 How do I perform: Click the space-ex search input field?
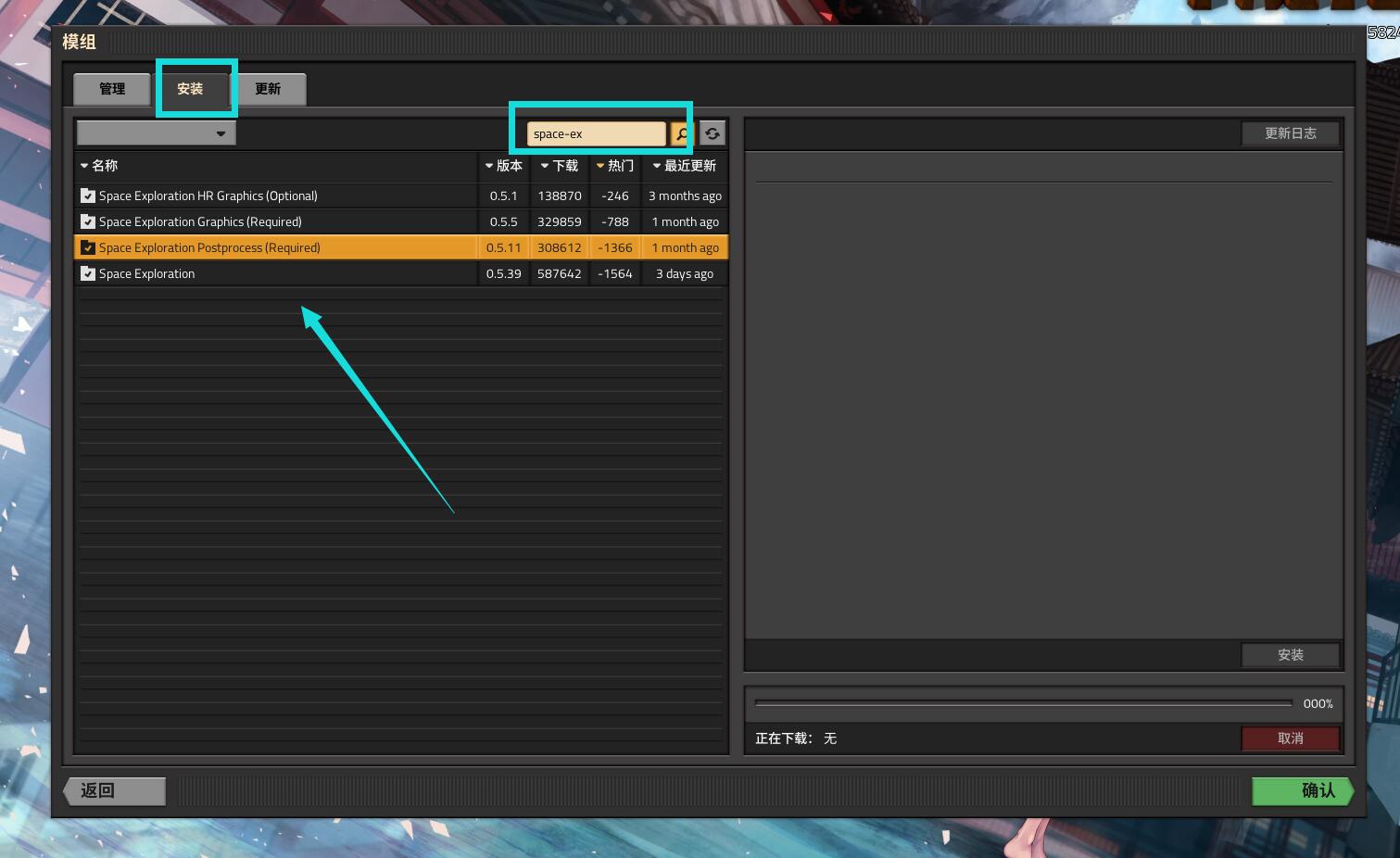coord(597,133)
